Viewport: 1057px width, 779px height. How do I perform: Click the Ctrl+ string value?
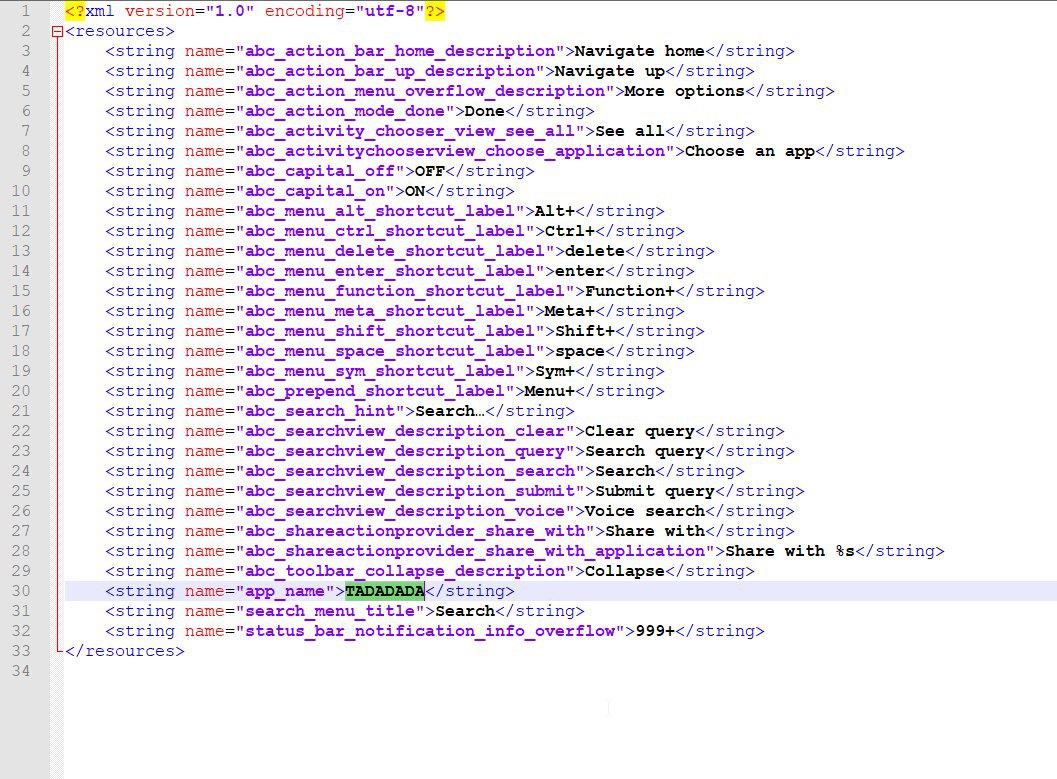pyautogui.click(x=570, y=231)
